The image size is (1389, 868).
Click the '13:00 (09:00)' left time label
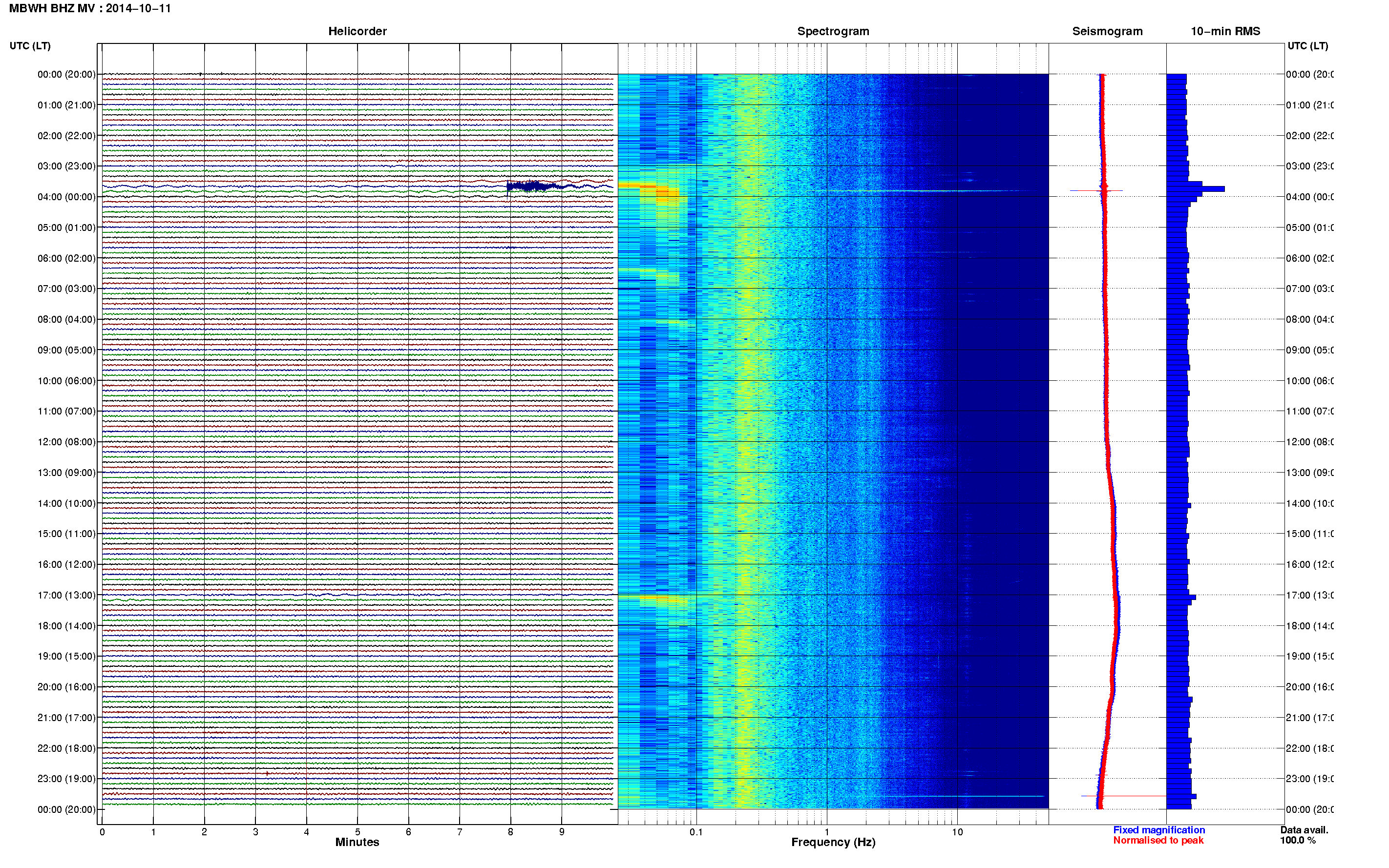pos(66,473)
